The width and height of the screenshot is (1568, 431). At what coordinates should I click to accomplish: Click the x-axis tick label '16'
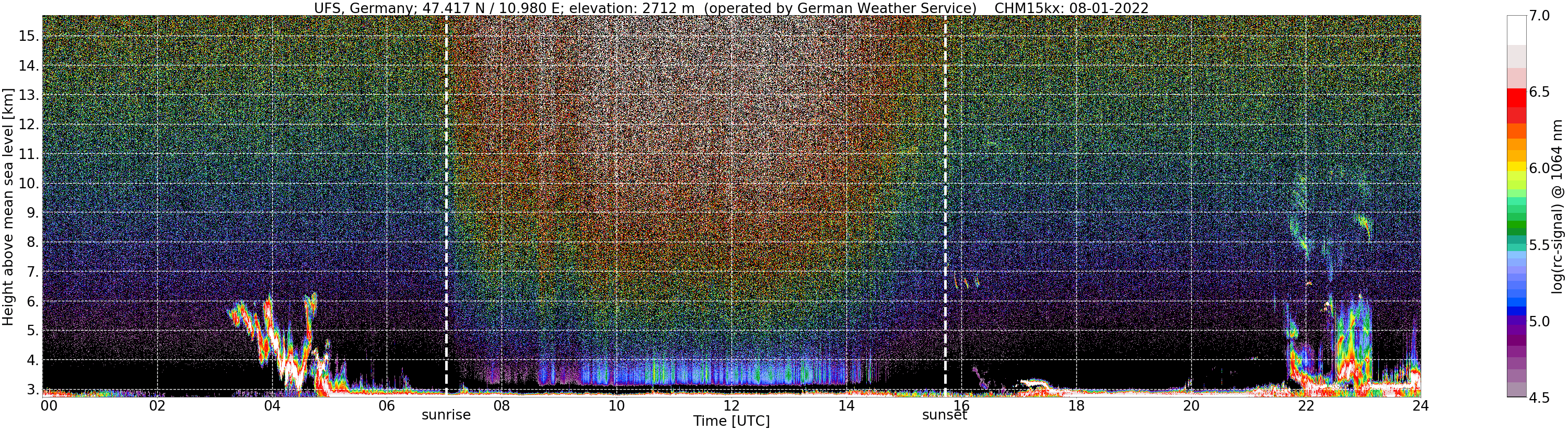tap(961, 405)
